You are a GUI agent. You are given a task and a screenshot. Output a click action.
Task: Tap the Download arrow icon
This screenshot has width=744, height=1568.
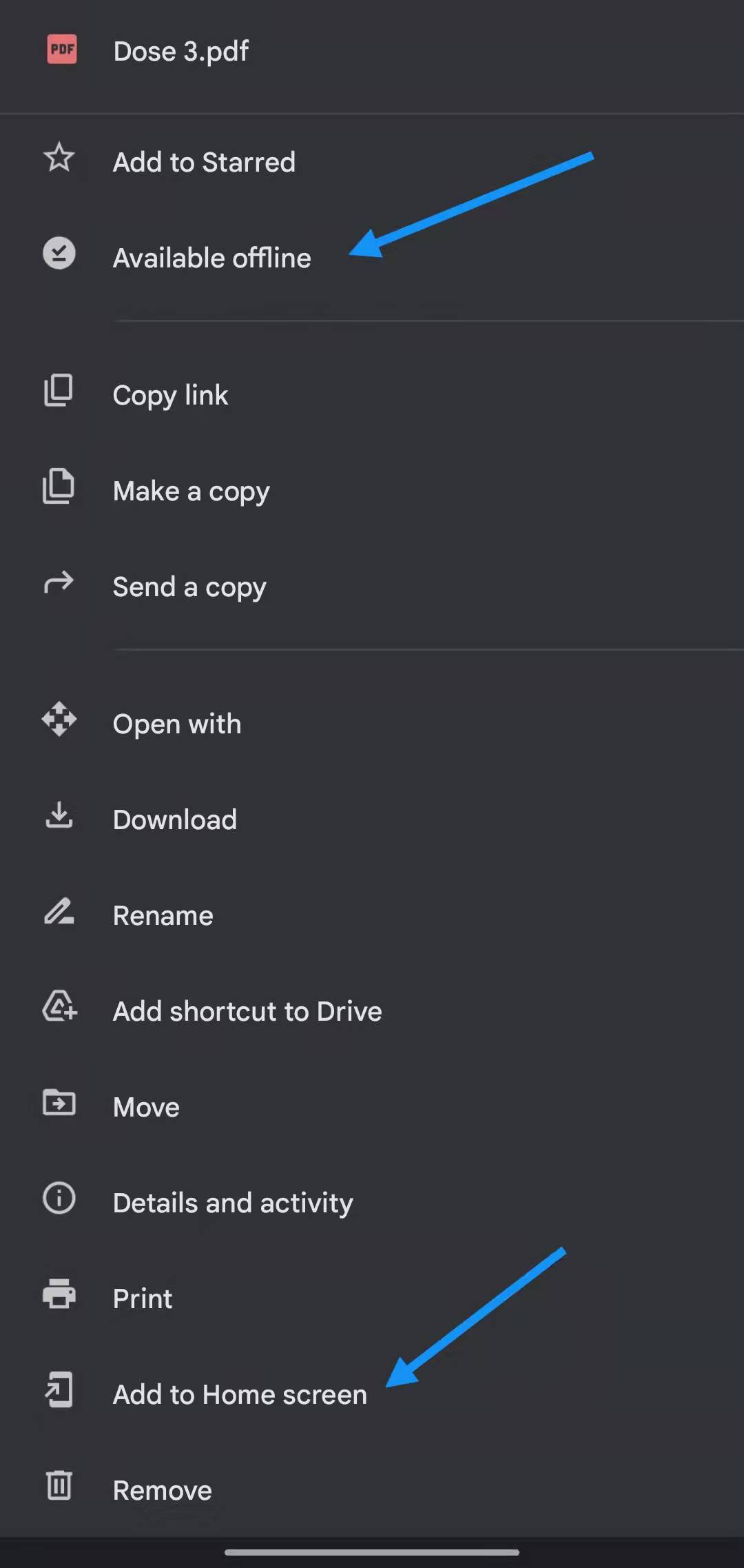click(59, 815)
